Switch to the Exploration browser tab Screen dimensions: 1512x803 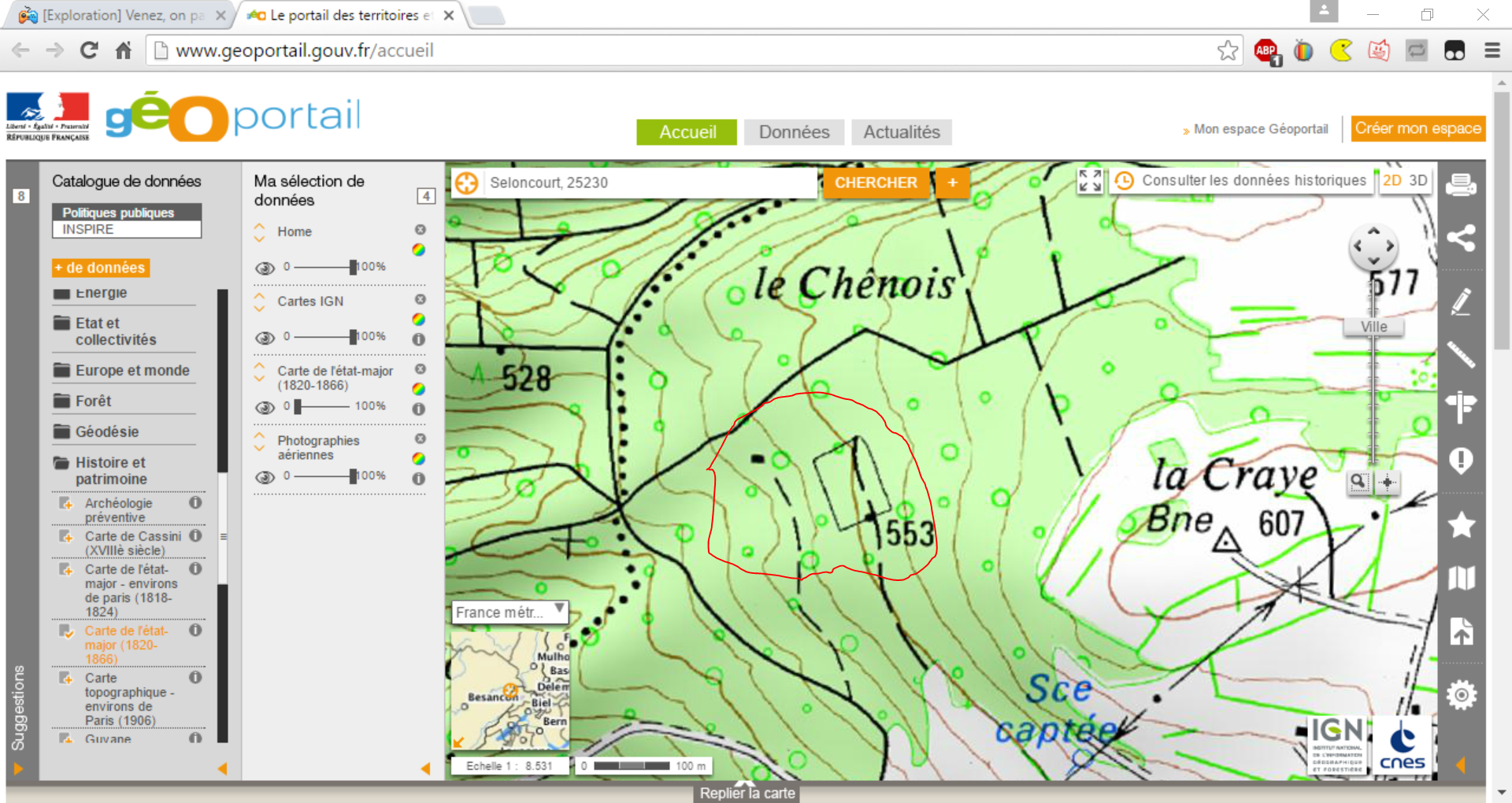[122, 15]
